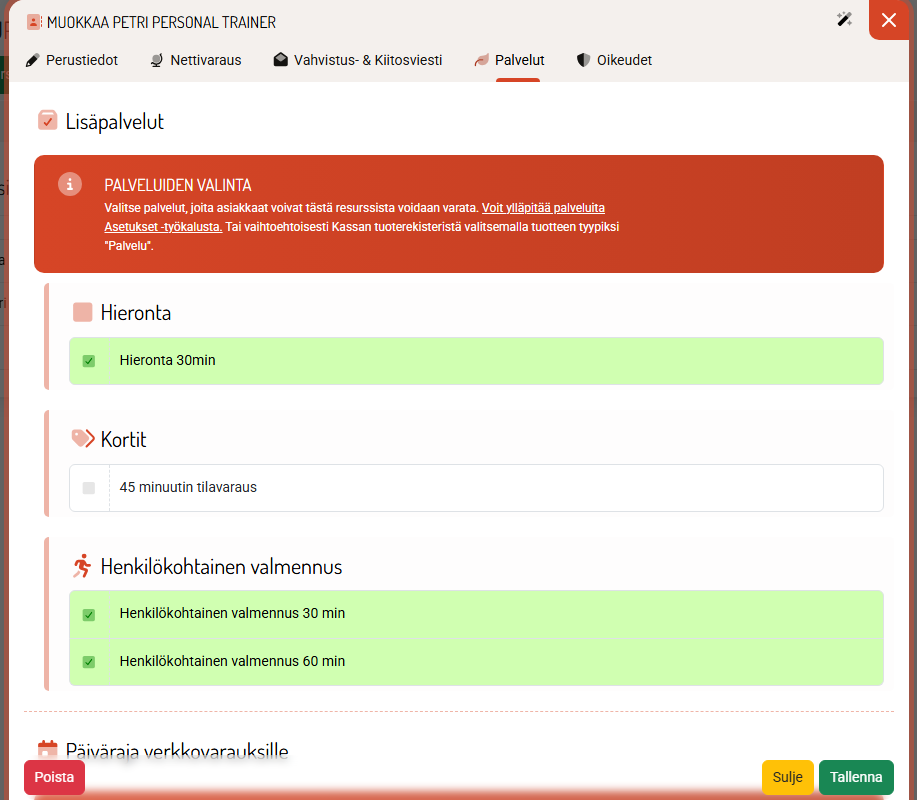Click the Kortit category heading
The image size is (917, 800).
point(123,439)
